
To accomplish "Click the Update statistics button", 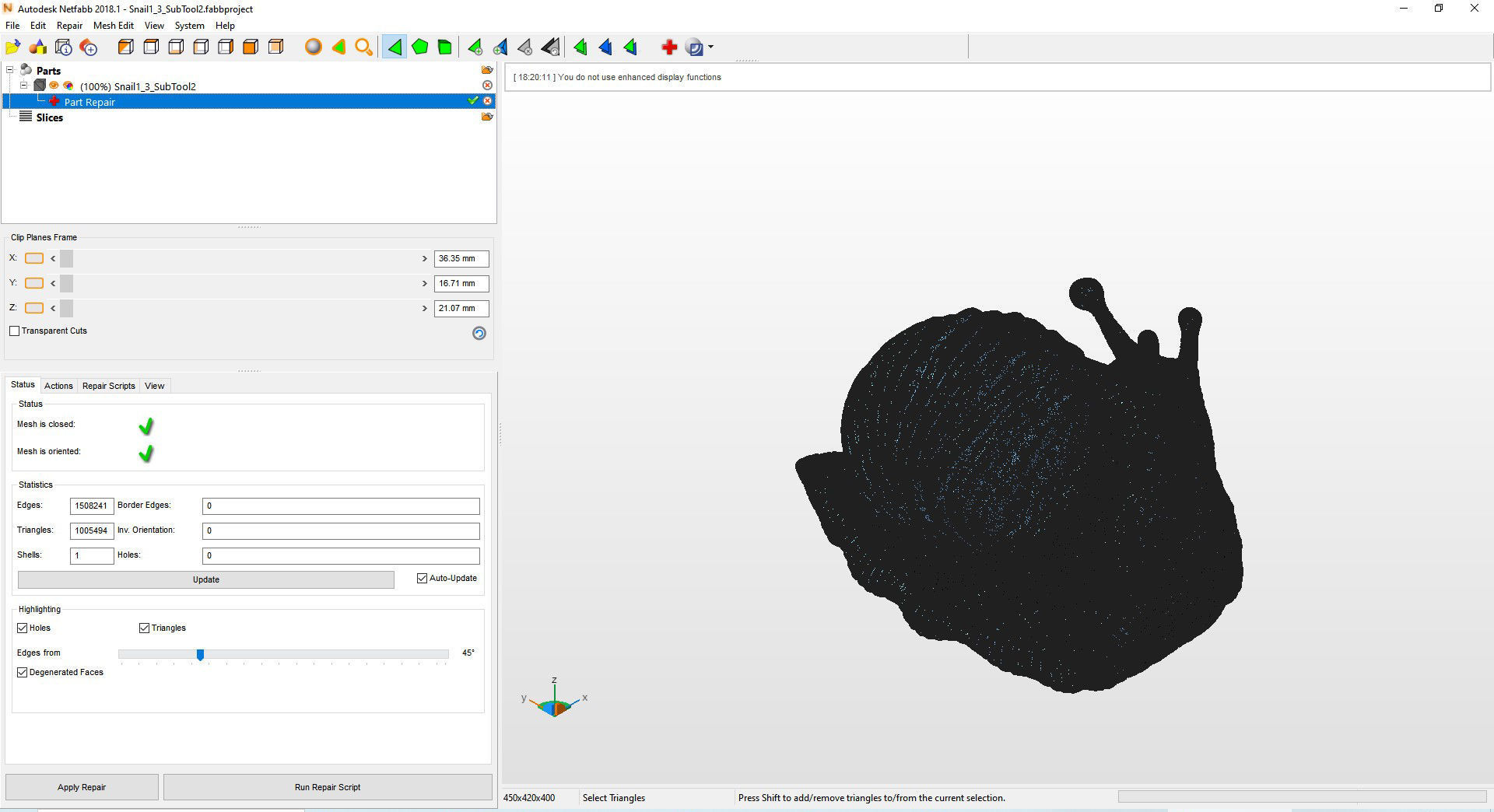I will 206,579.
